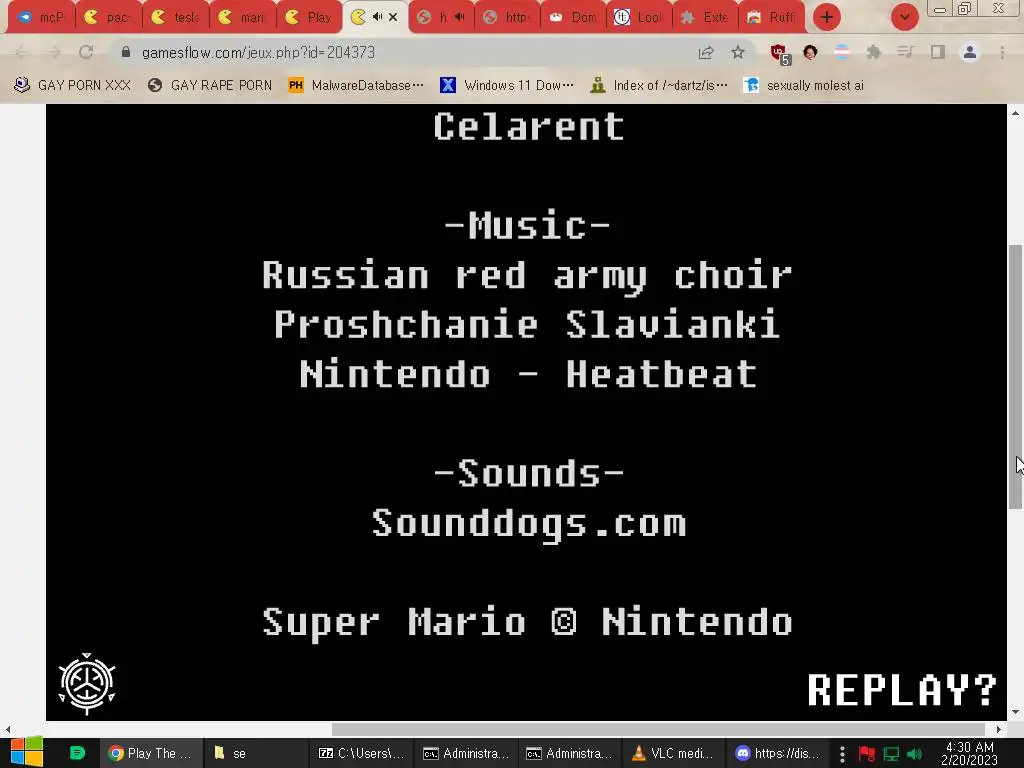Click the avatar face extension icon

coord(810,52)
